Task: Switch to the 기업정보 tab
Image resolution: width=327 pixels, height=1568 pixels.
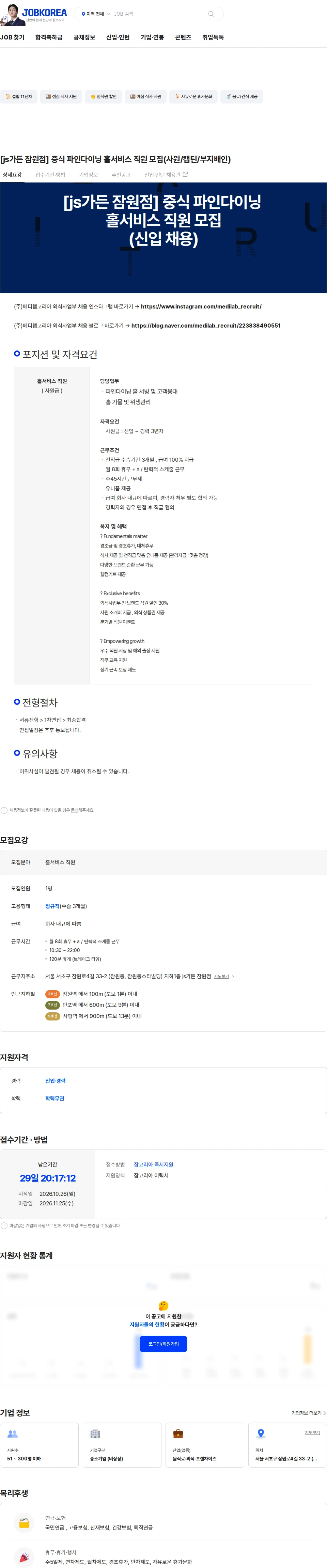Action: point(88,175)
